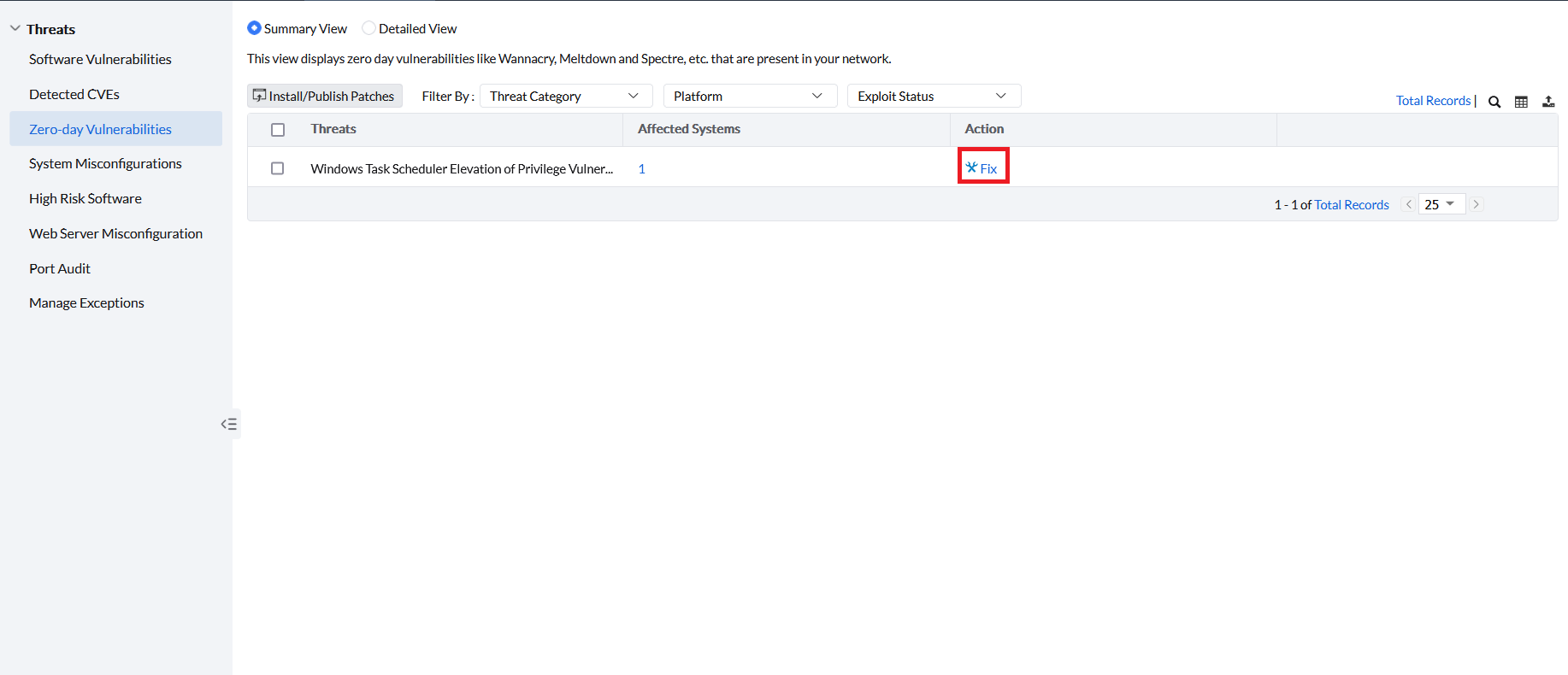Go to the next page arrow
This screenshot has height=675, width=1568.
tap(1476, 204)
